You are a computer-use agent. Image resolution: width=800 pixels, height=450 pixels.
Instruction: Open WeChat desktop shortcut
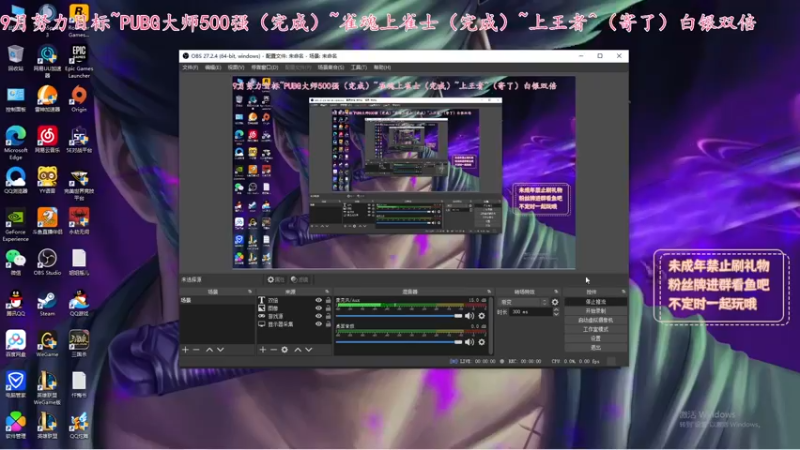coord(15,262)
